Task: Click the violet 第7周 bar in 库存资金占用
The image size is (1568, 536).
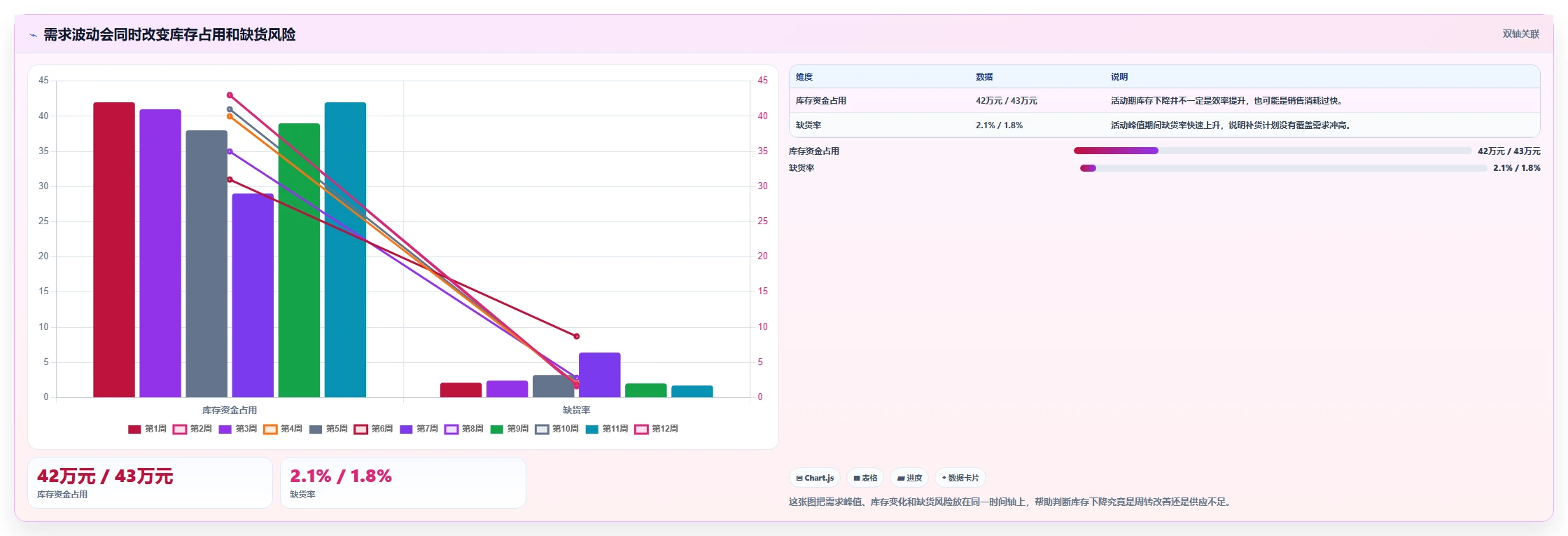Action: (x=253, y=296)
